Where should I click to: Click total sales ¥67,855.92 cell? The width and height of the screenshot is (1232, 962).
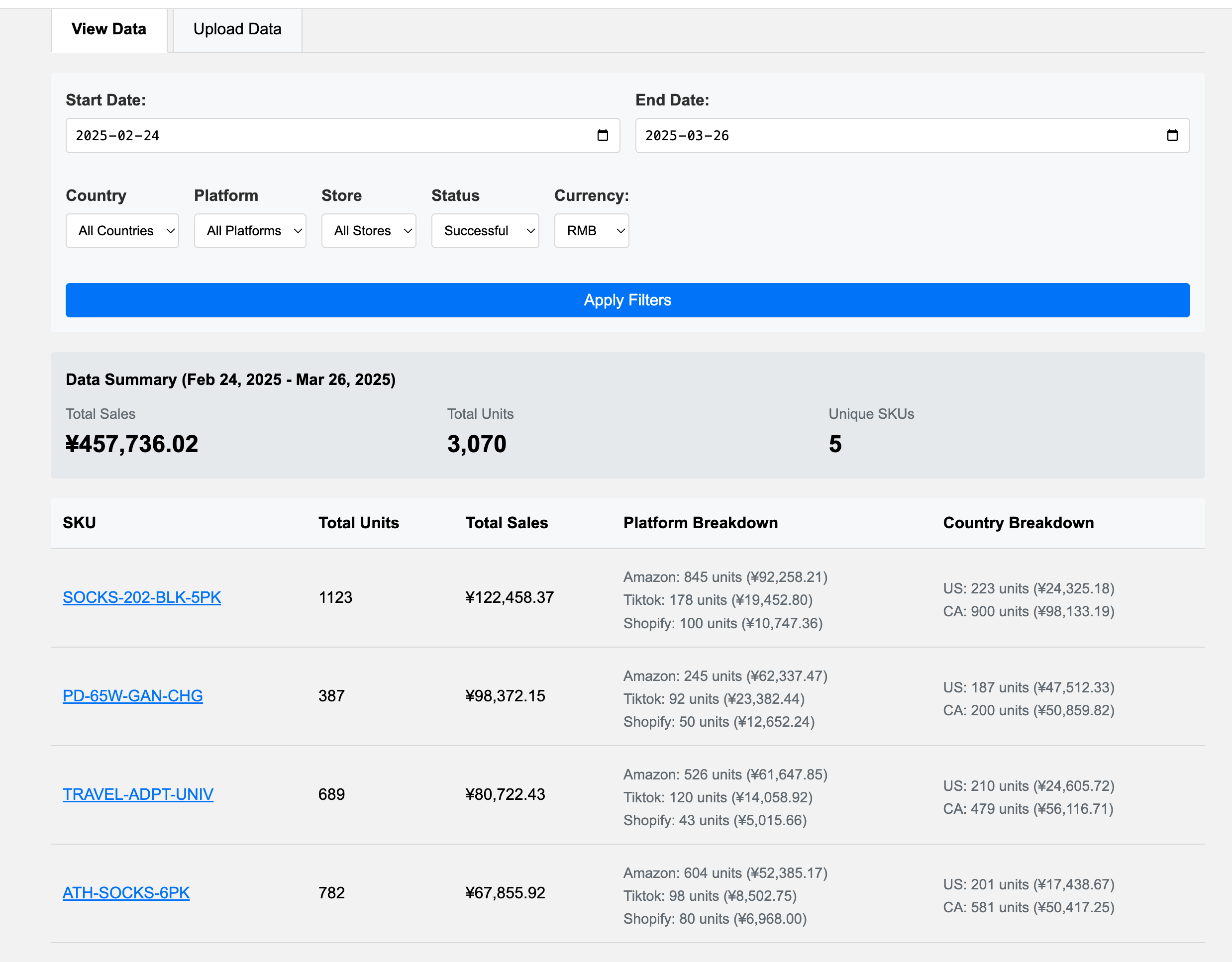[x=506, y=893]
